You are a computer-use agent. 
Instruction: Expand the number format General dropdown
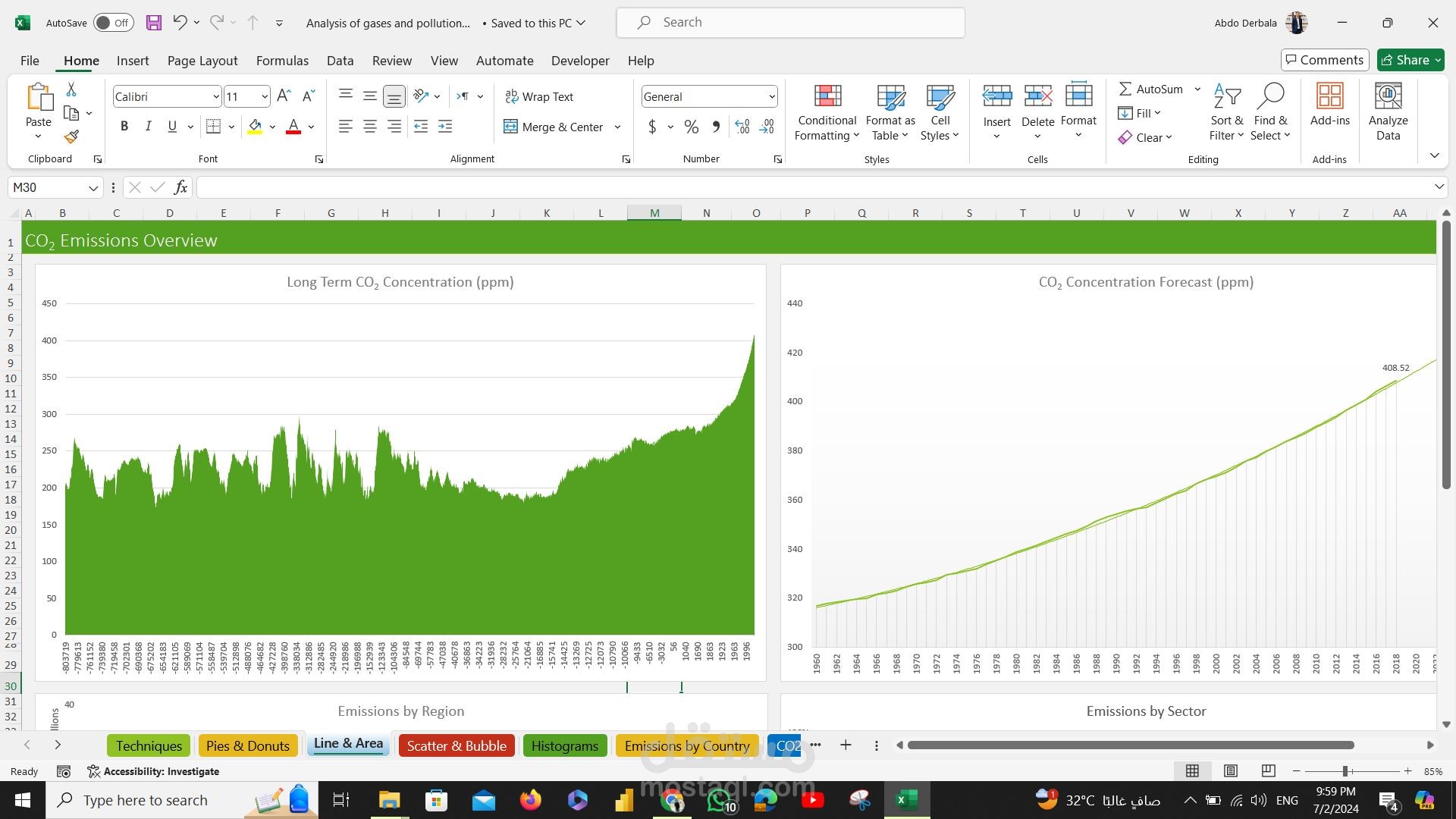coord(771,96)
